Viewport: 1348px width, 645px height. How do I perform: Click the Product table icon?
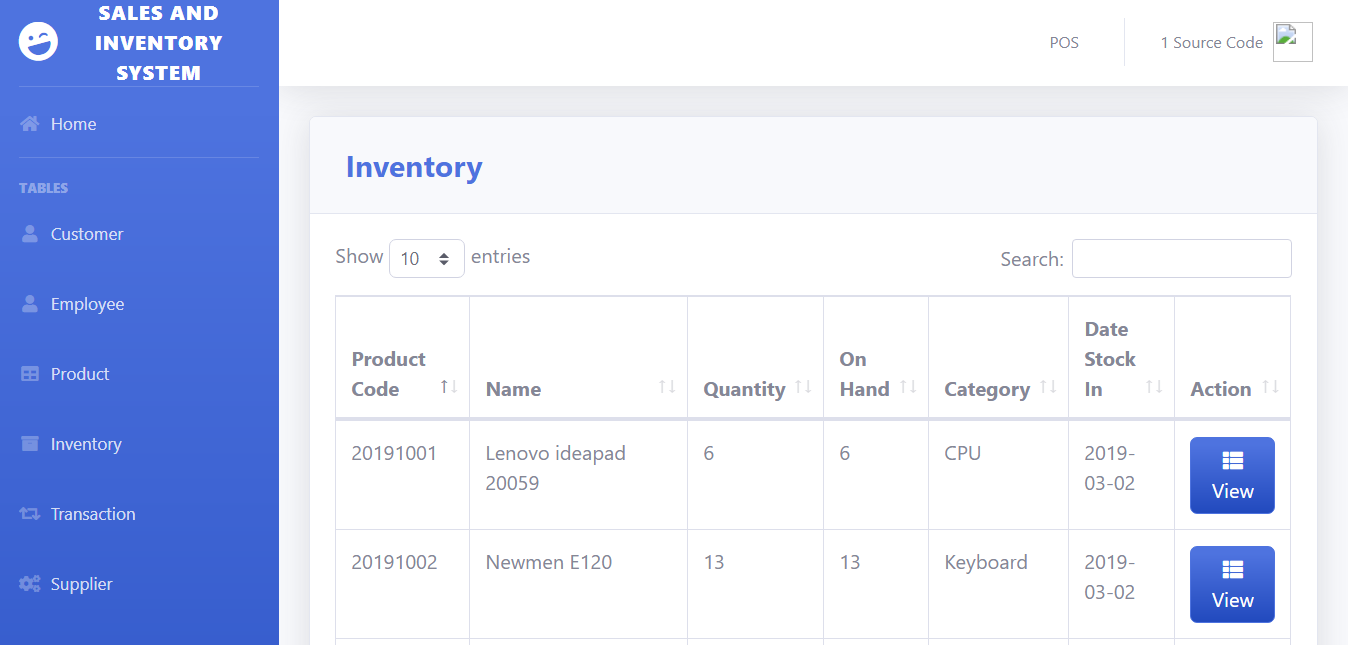[30, 374]
